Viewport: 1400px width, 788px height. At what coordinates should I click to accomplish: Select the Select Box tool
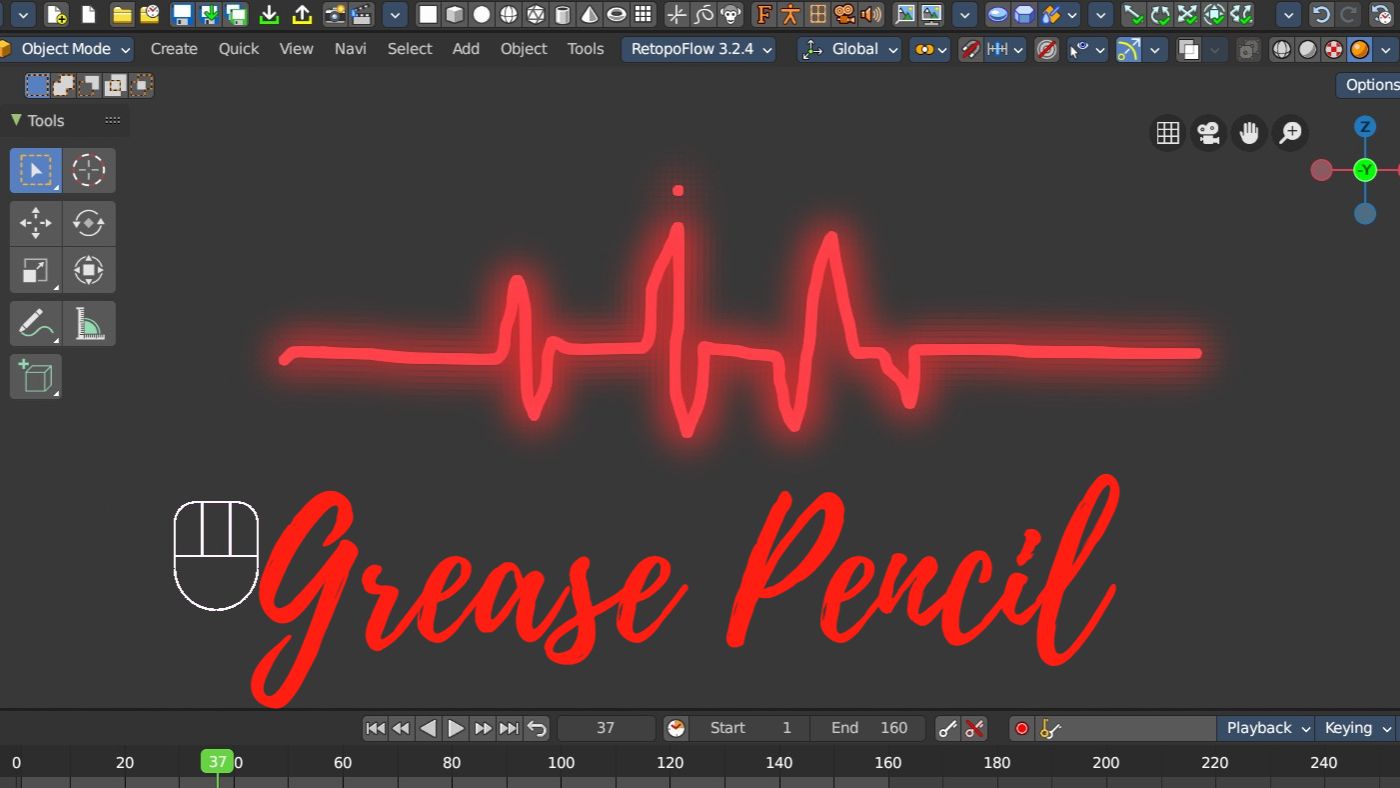coord(36,171)
